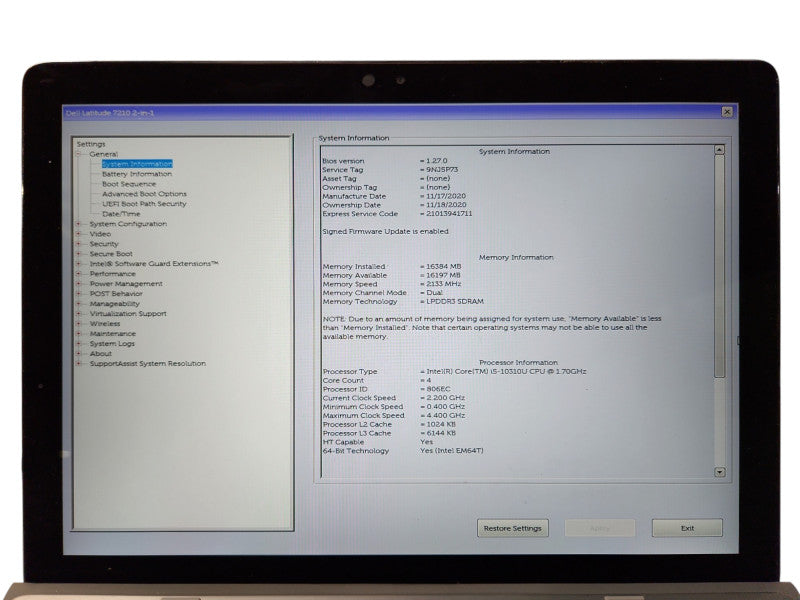Expand the Maintenance node
Image resolution: width=800 pixels, height=600 pixels.
(79, 334)
